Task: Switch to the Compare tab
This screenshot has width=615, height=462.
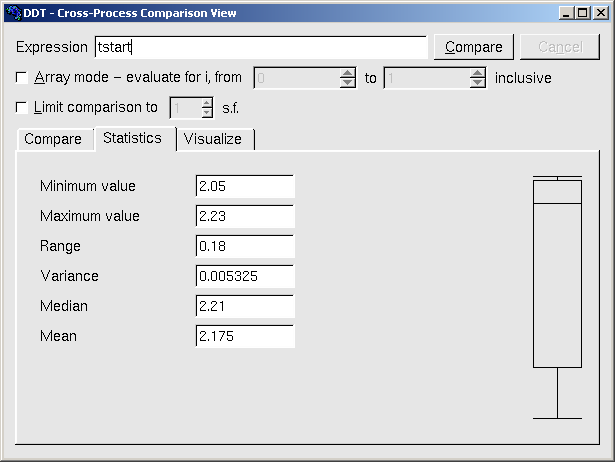Action: click(53, 139)
